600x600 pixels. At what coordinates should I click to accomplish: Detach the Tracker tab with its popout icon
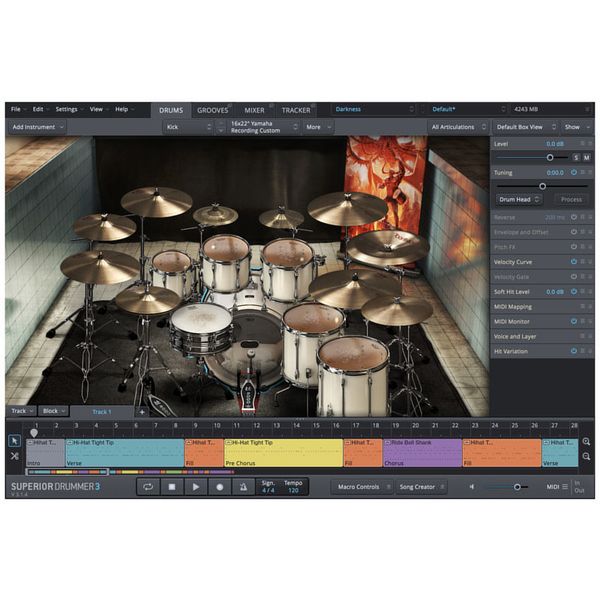(x=313, y=105)
